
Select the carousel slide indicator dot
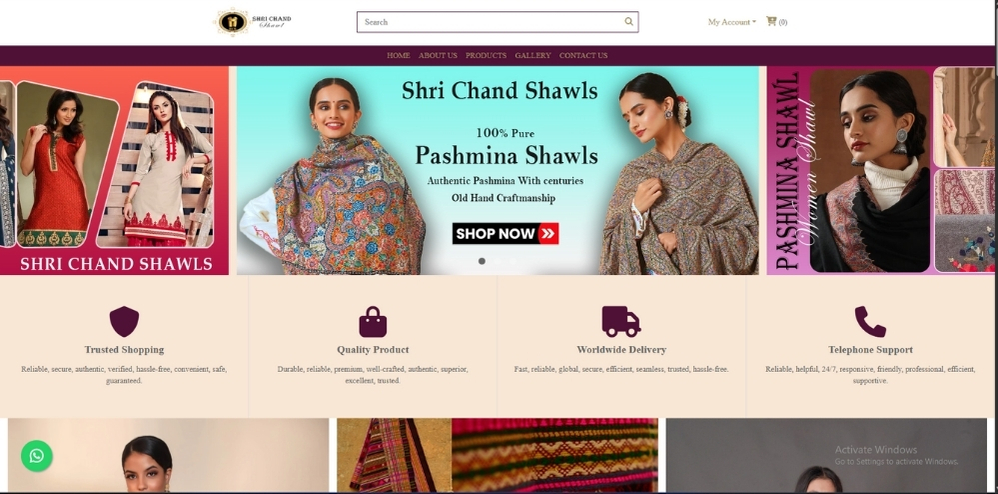pos(482,261)
